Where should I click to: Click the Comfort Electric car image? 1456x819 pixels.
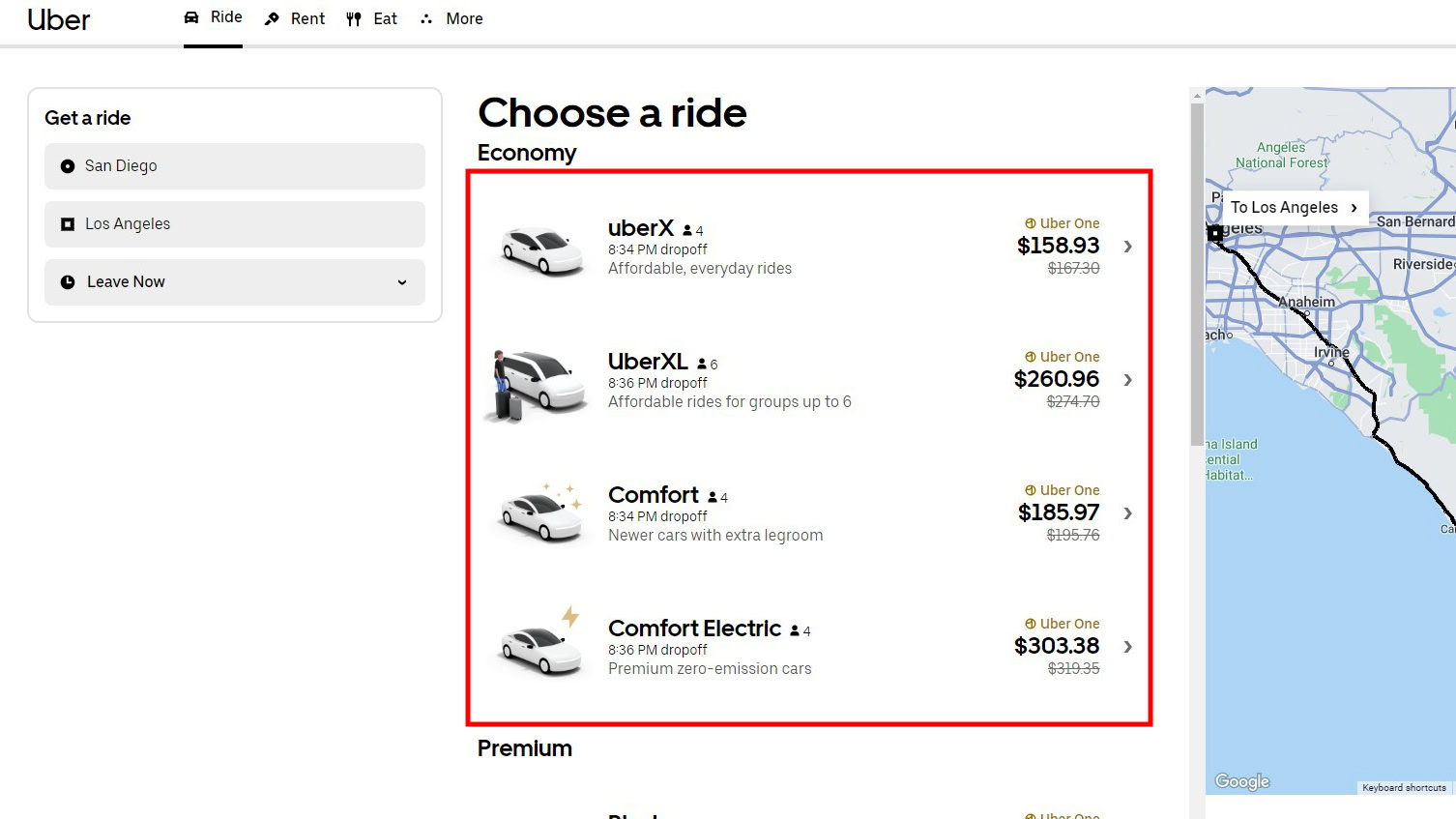tap(541, 648)
